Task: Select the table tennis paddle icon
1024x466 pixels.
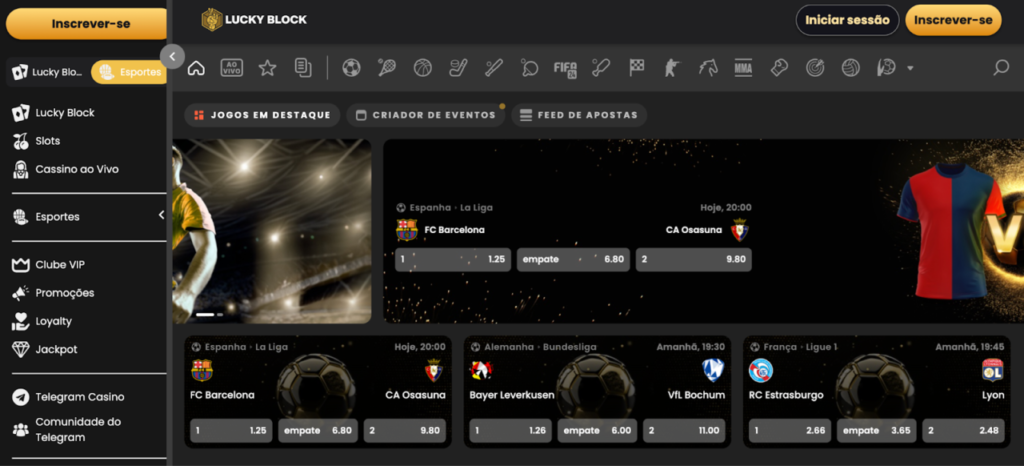Action: click(x=529, y=68)
